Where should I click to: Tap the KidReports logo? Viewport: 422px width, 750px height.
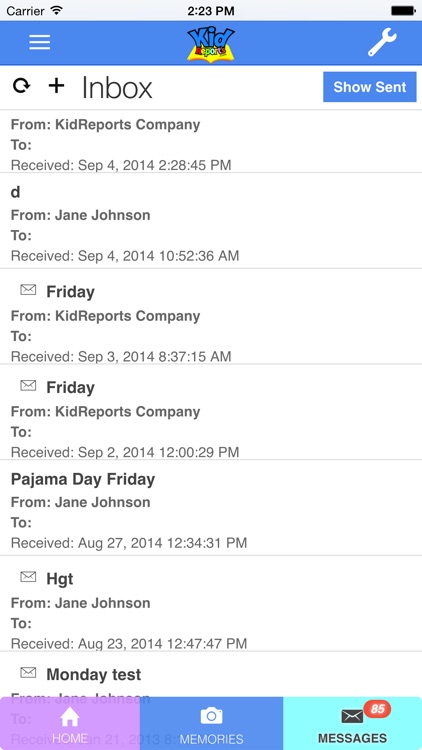[211, 44]
